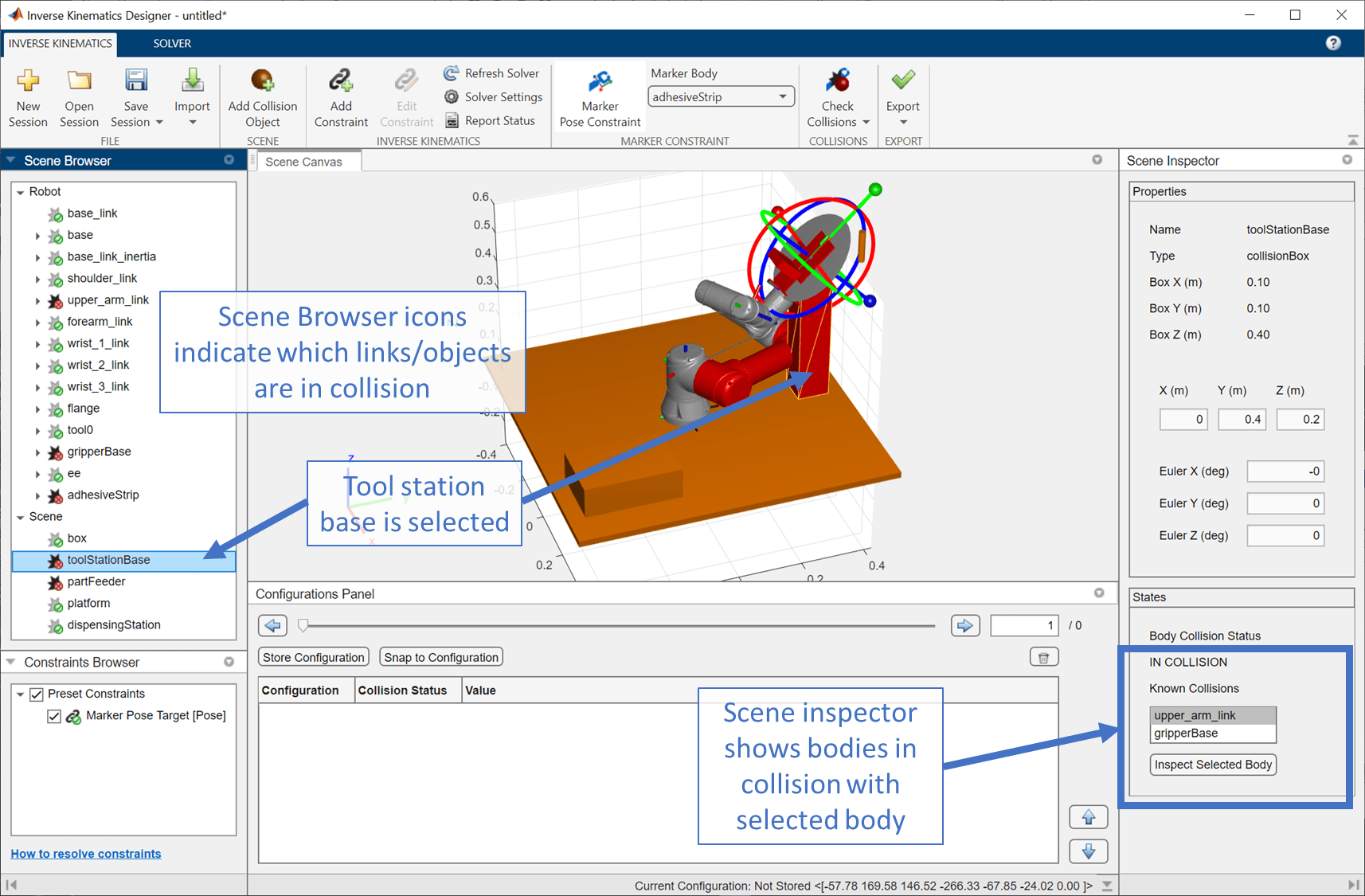Switch to the SOLVER tab
This screenshot has height=896, width=1365.
pos(172,44)
